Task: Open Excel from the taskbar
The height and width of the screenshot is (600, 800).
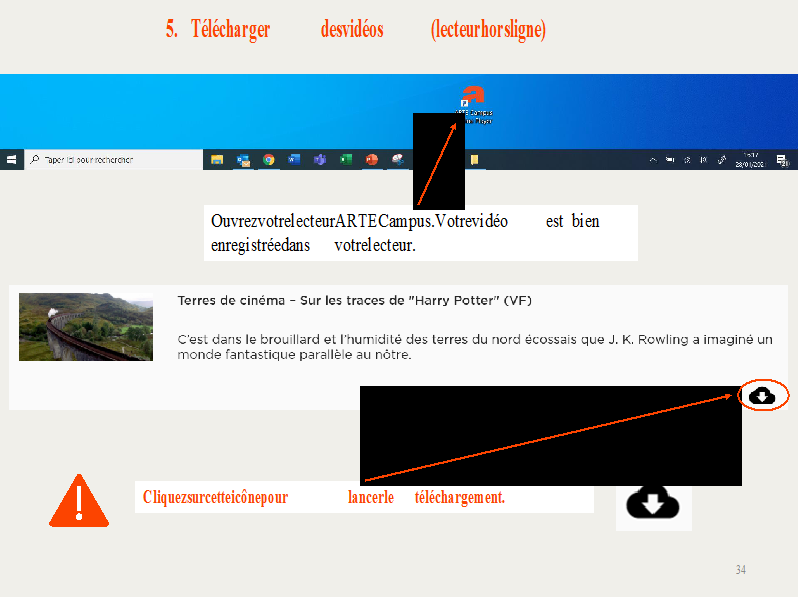Action: click(x=346, y=160)
